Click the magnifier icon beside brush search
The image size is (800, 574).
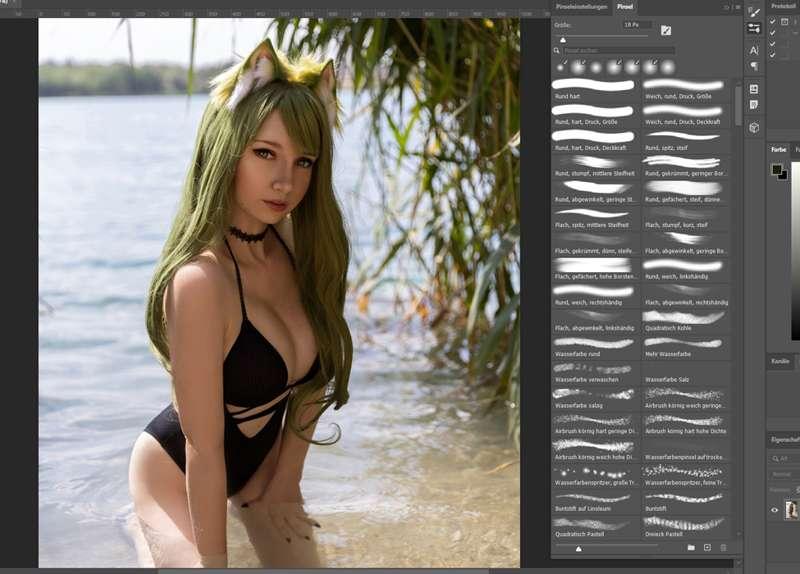[x=557, y=51]
